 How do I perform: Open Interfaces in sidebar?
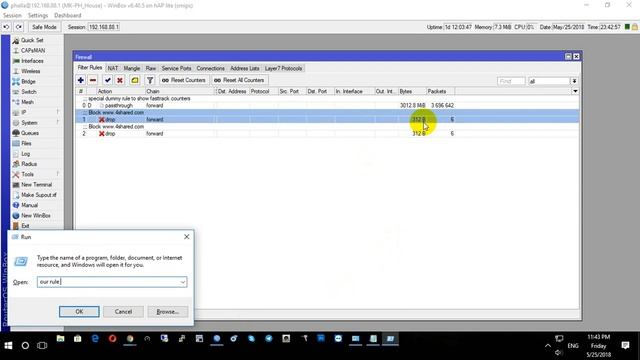pos(32,61)
